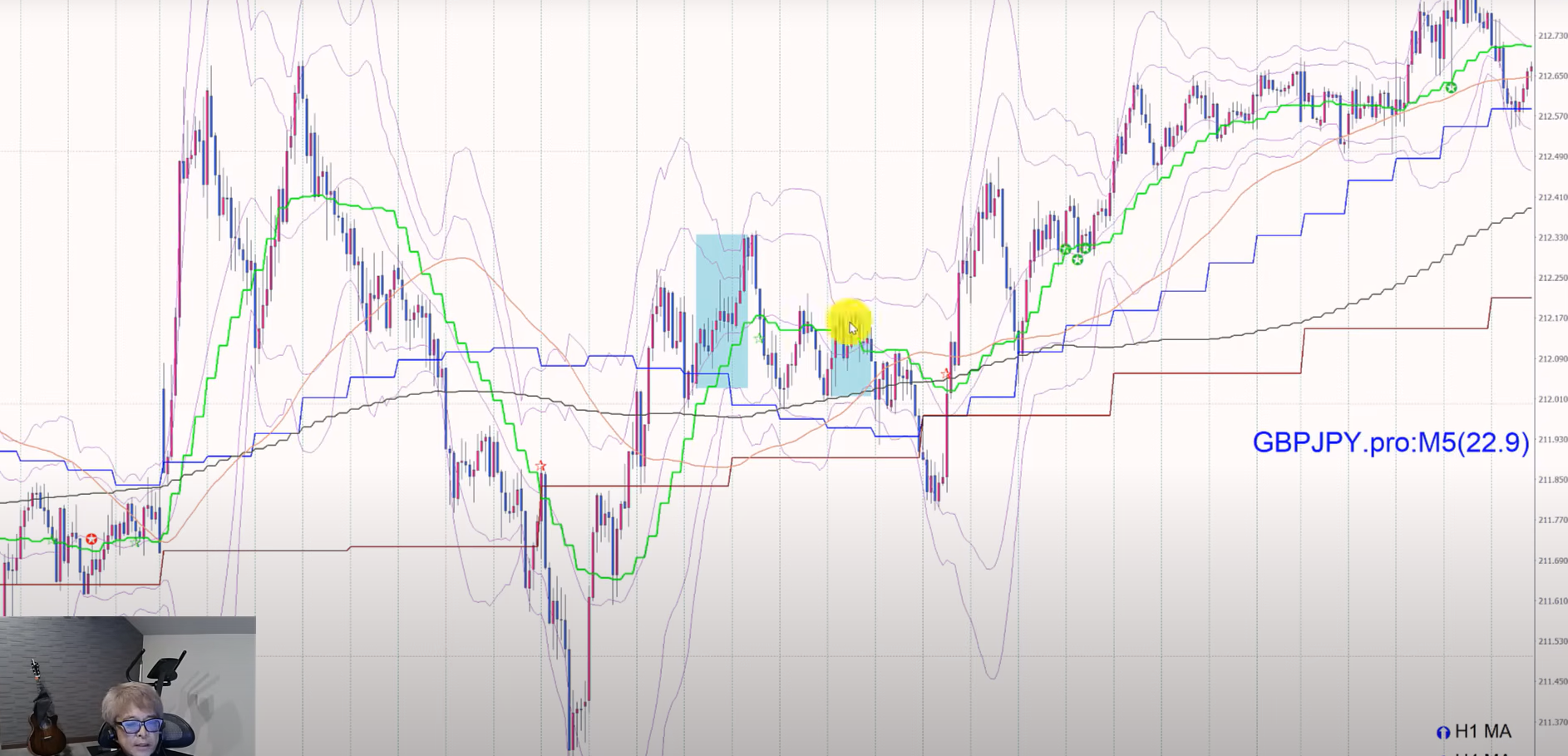Click the red outlined star right of the yellow highlight
The height and width of the screenshot is (756, 1568).
click(945, 374)
